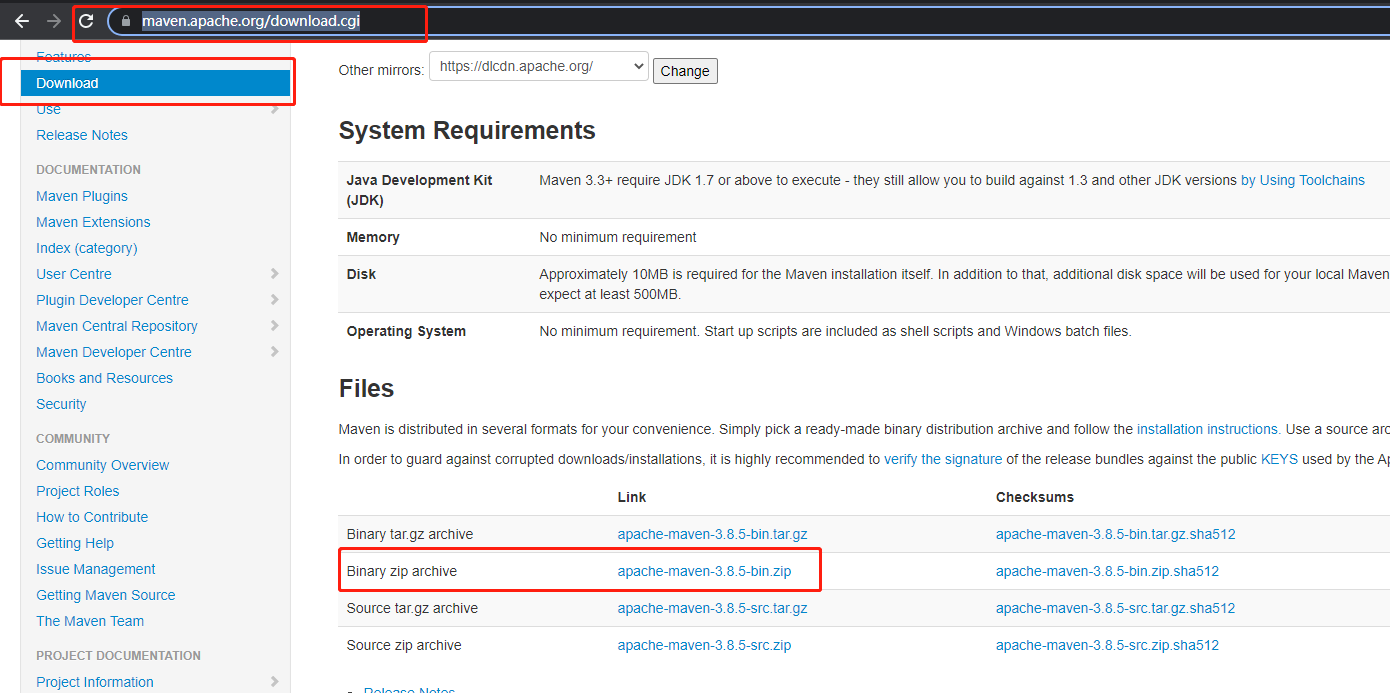Expand the Use item chevron
This screenshot has width=1390, height=693.
(x=274, y=109)
